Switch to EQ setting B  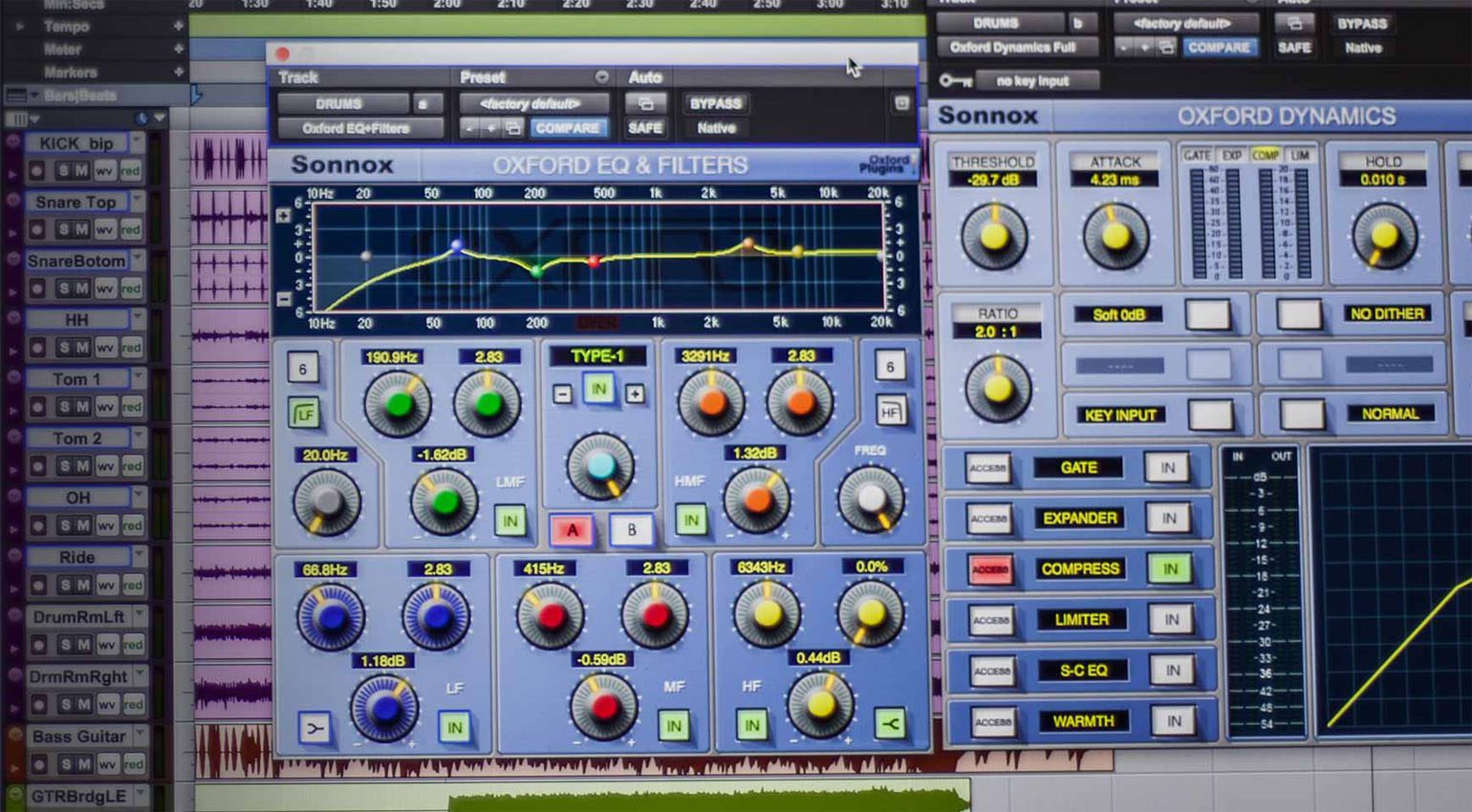click(630, 529)
